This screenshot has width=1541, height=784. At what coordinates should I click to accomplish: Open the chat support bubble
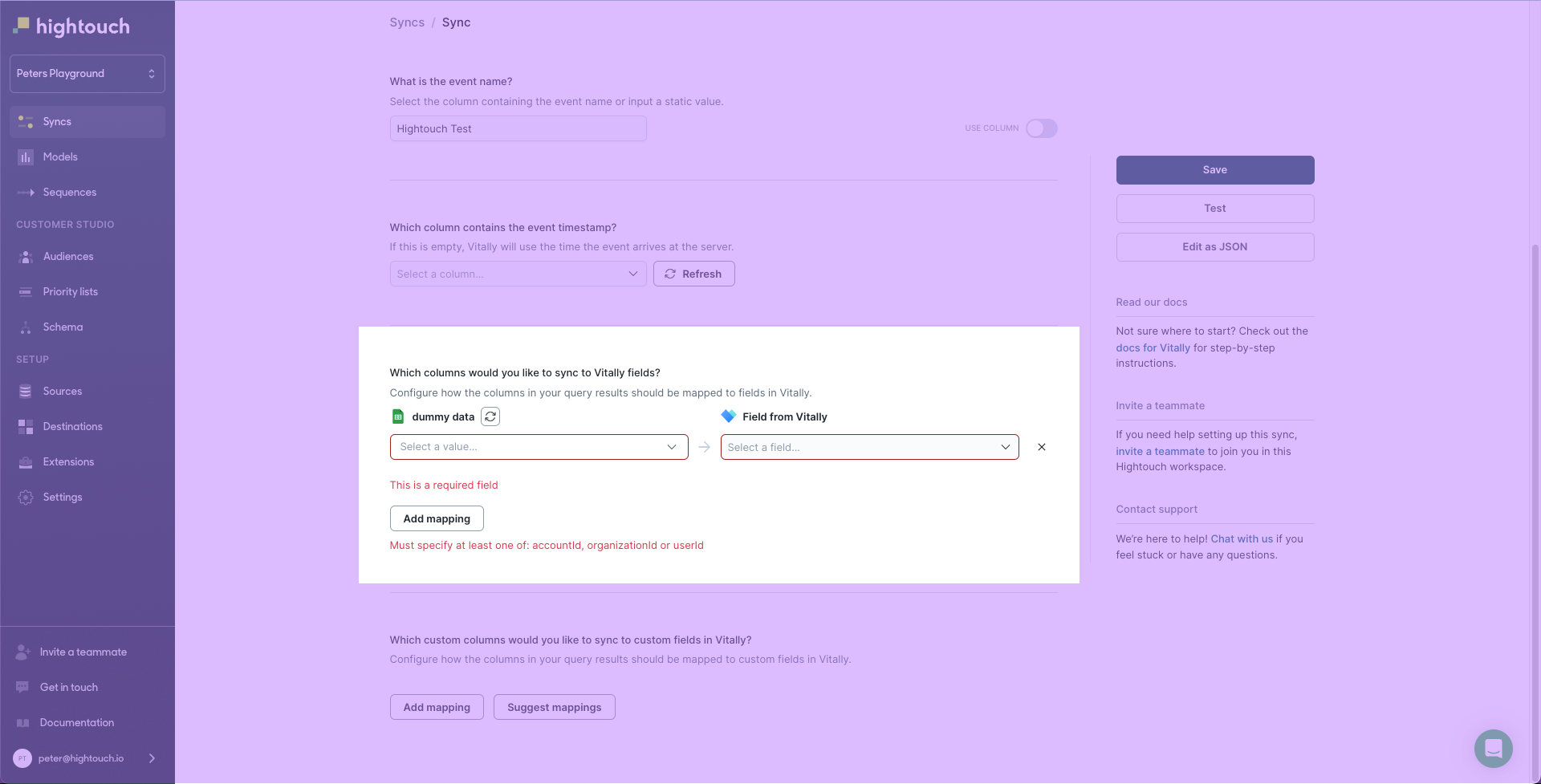(x=1494, y=749)
